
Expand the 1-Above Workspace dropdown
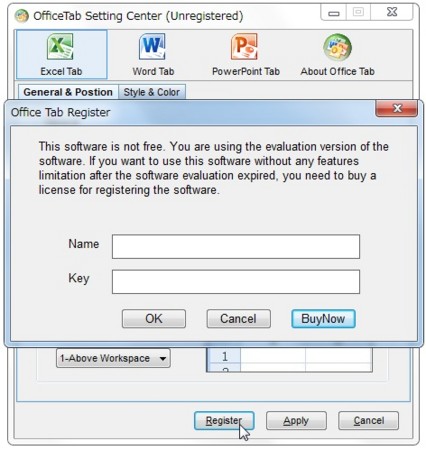(x=113, y=358)
